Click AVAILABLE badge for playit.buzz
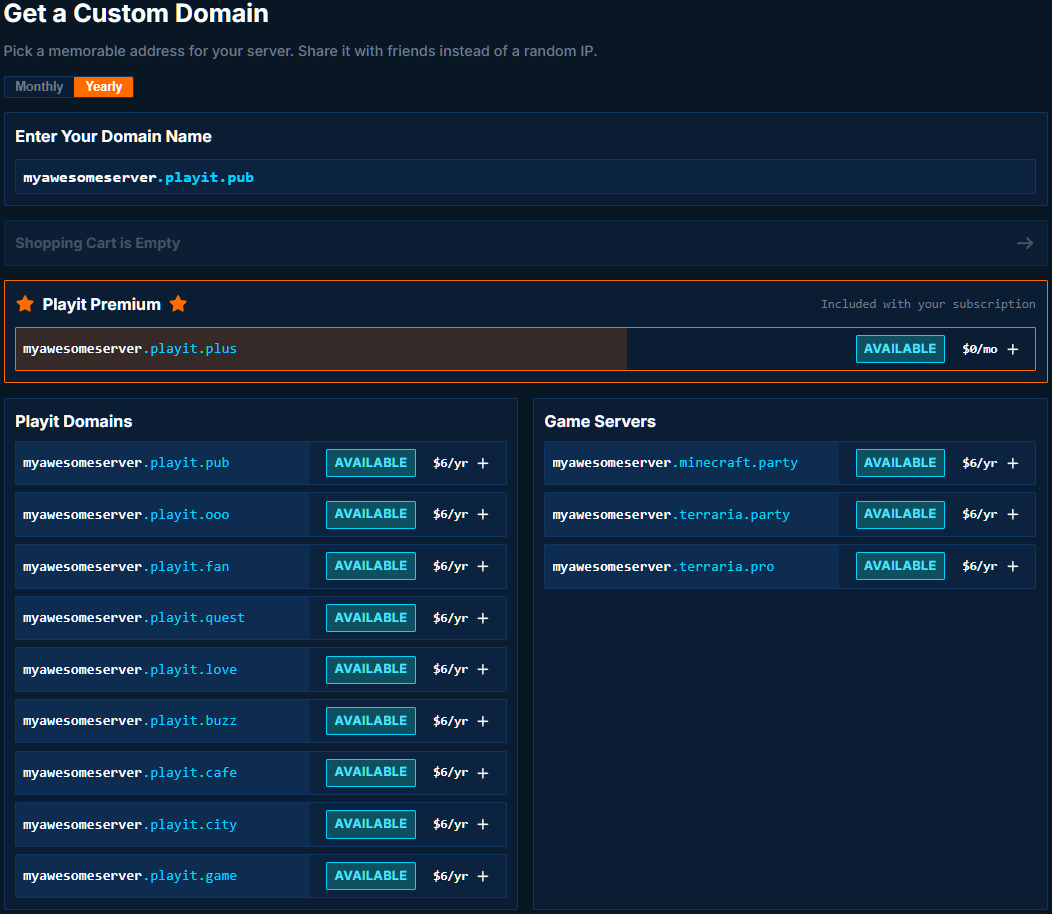The height and width of the screenshot is (914, 1052). pyautogui.click(x=370, y=721)
